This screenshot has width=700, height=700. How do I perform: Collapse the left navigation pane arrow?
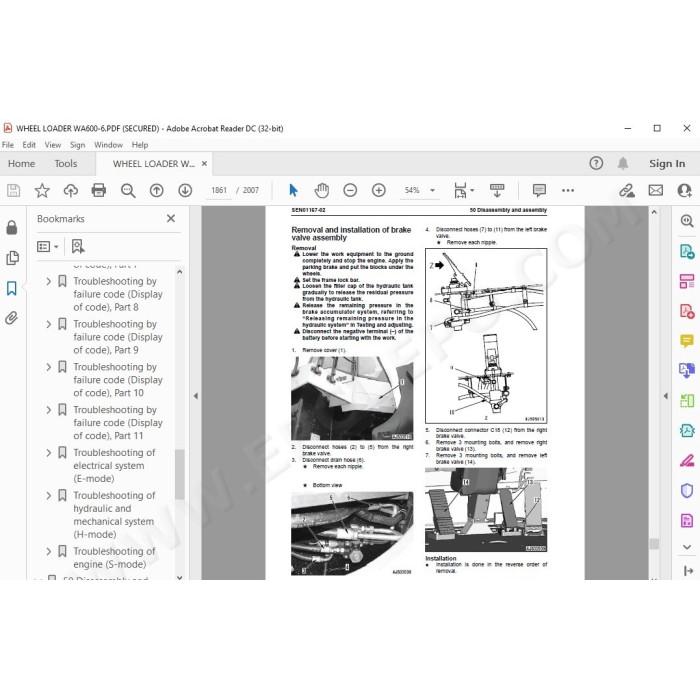(196, 396)
